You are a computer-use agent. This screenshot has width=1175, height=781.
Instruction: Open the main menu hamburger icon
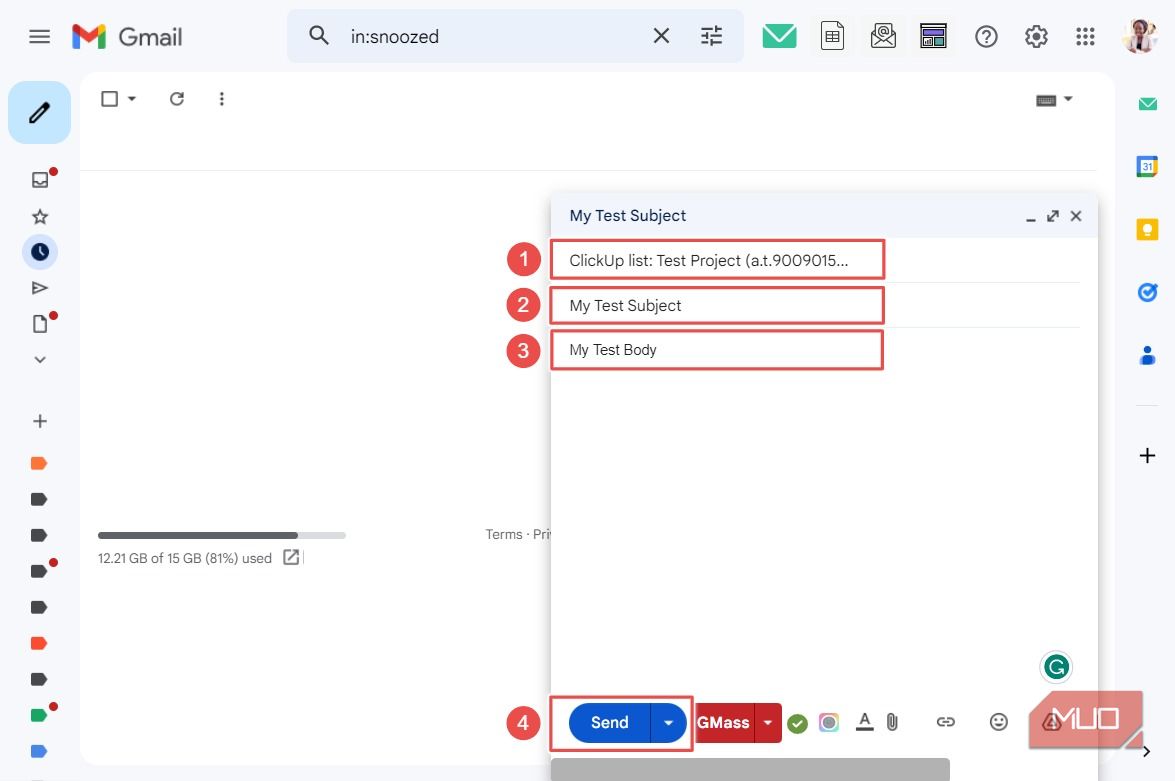(x=39, y=36)
